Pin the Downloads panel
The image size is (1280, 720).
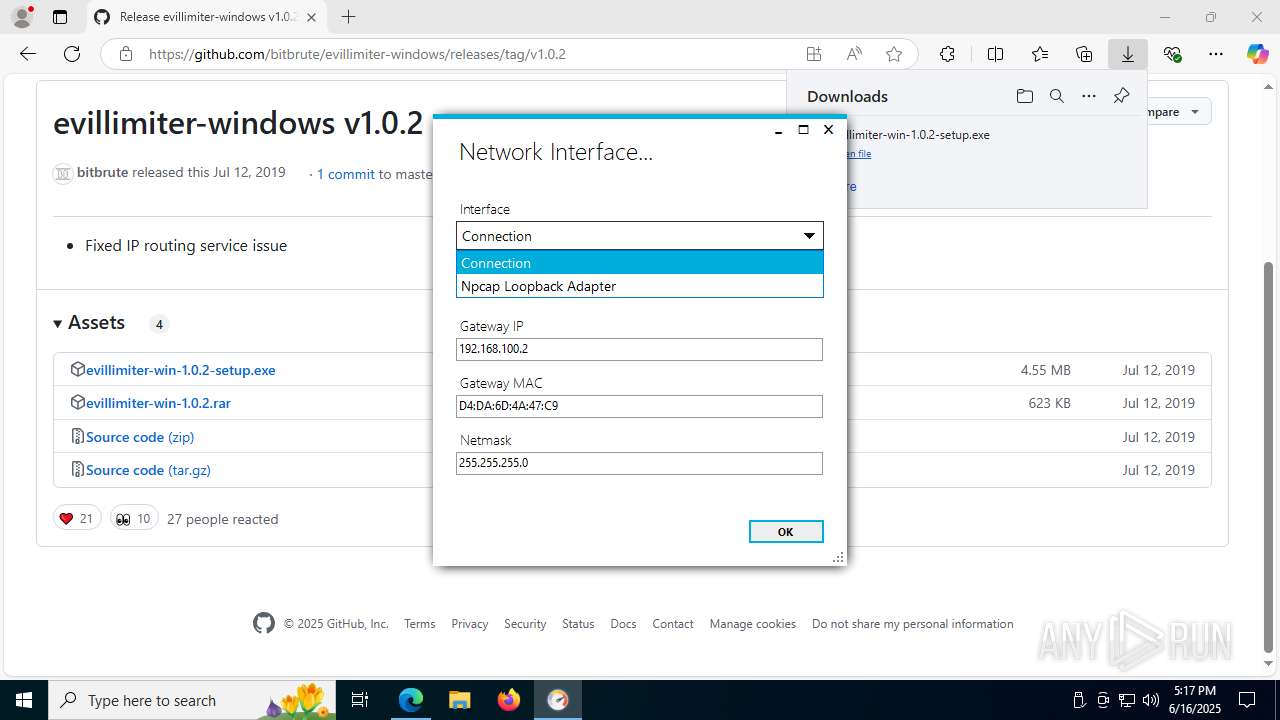pyautogui.click(x=1121, y=96)
